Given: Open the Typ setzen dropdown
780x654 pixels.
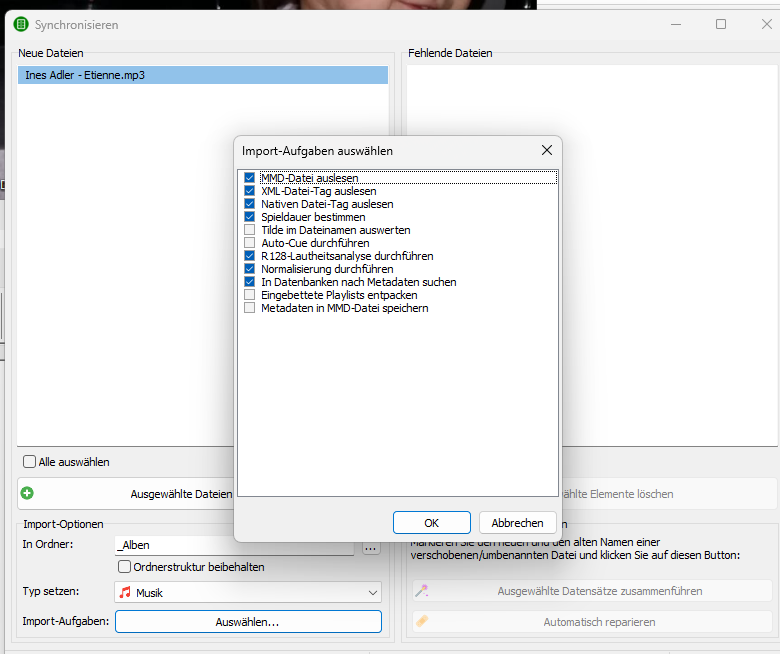Looking at the screenshot, I should pos(372,592).
